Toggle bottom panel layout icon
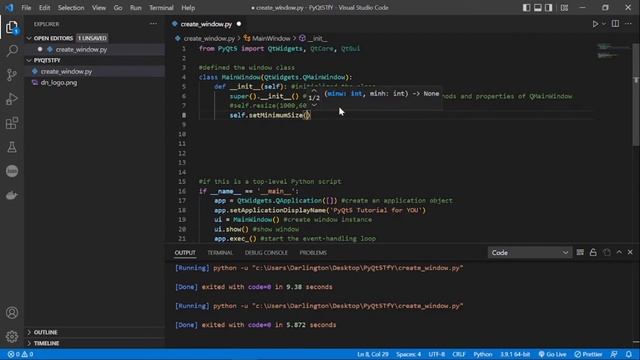 pyautogui.click(x=538, y=8)
